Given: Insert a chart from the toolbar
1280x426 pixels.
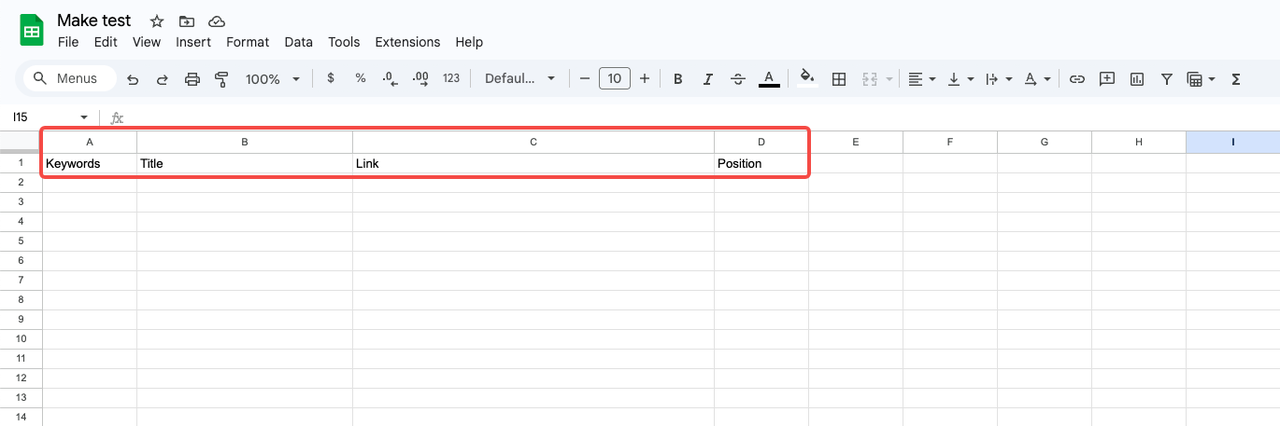Looking at the screenshot, I should pos(1137,79).
